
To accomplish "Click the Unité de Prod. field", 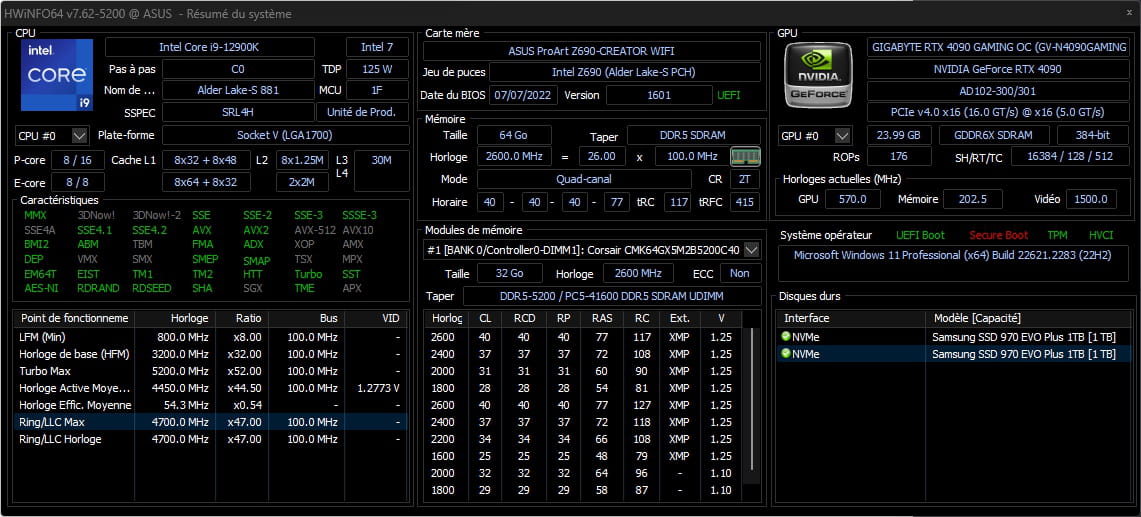I will coord(362,112).
